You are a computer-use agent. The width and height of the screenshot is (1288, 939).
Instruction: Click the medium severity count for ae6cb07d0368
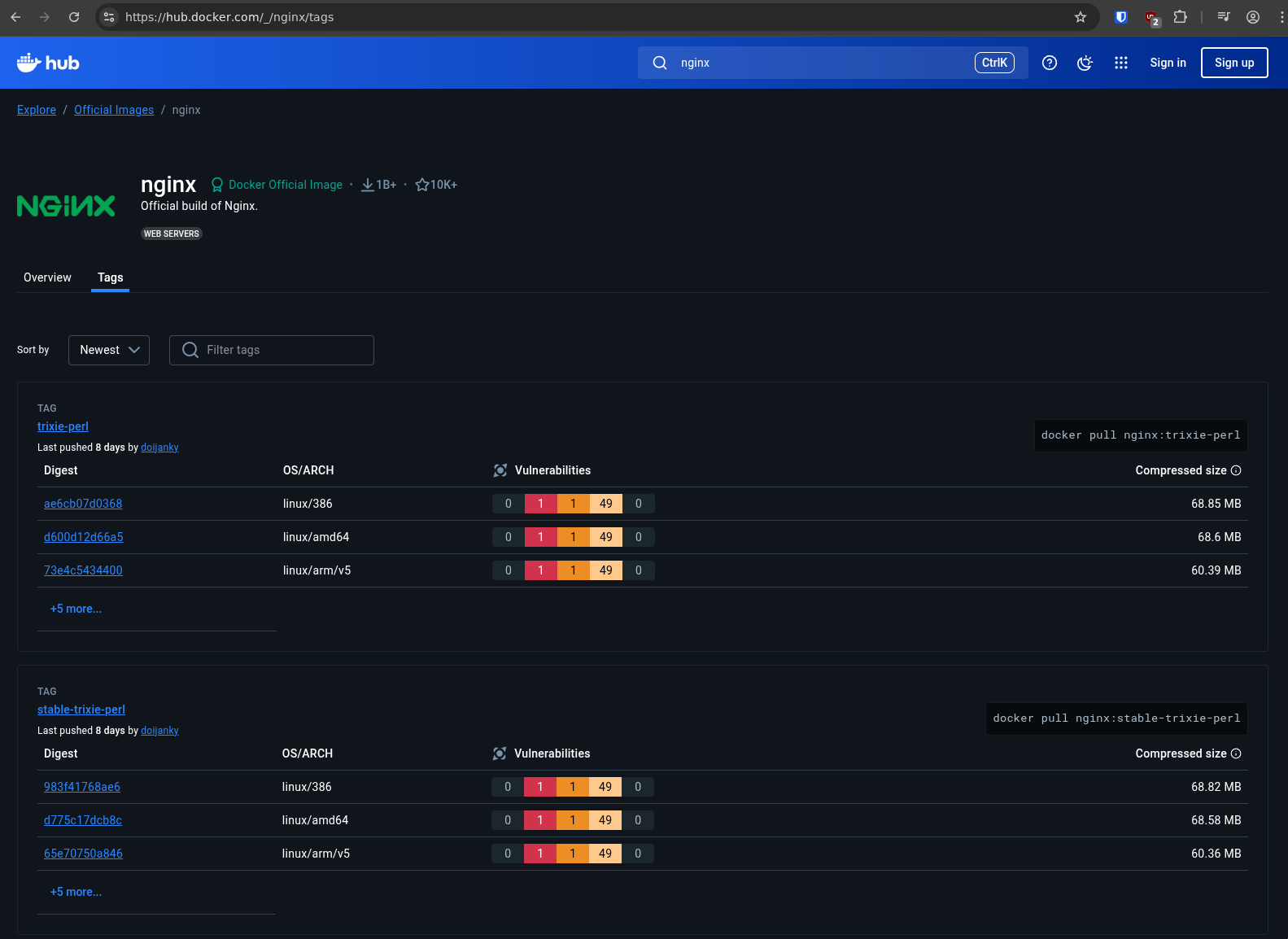573,504
